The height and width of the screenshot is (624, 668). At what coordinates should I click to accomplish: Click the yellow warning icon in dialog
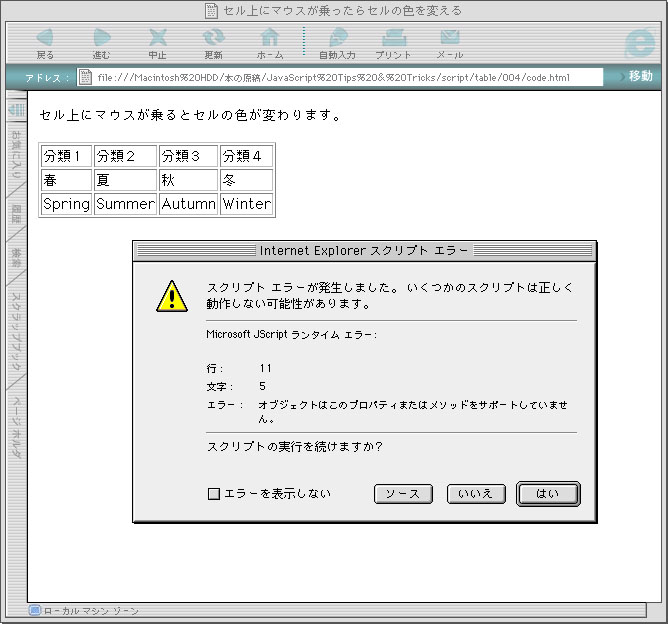coord(172,296)
